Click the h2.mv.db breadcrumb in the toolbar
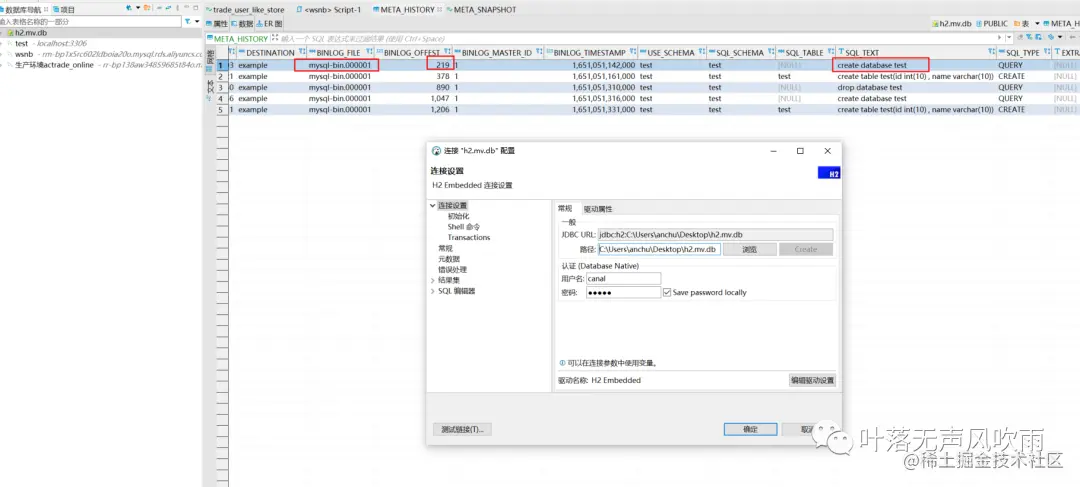 click(x=951, y=23)
